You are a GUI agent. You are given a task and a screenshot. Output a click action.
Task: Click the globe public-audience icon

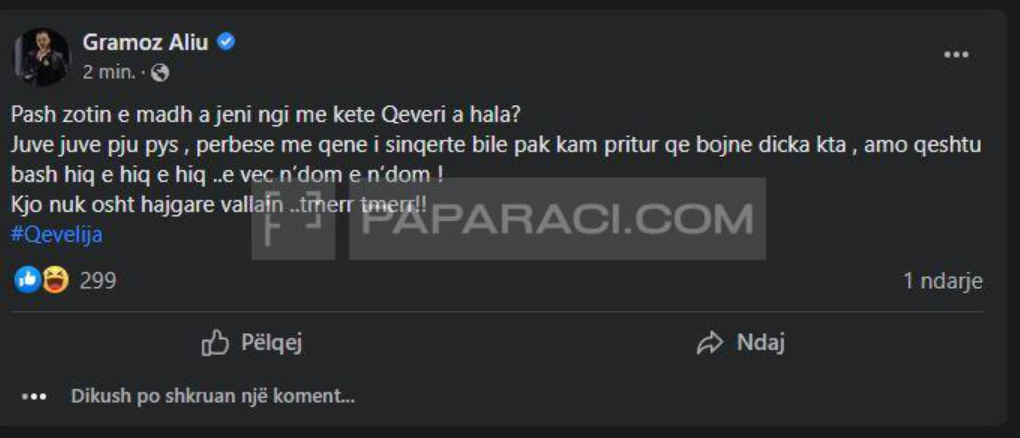[x=160, y=74]
